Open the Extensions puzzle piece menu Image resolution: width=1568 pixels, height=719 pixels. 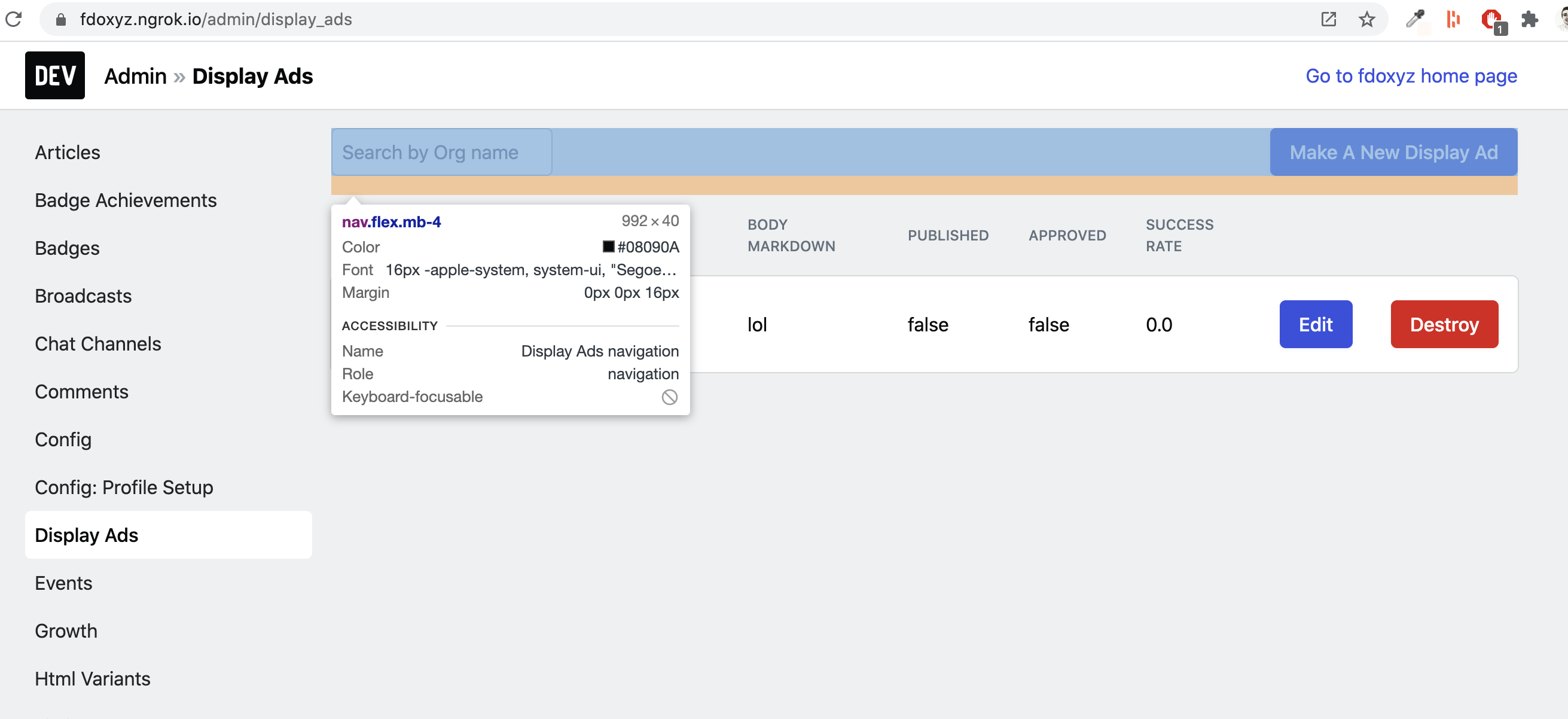point(1529,19)
